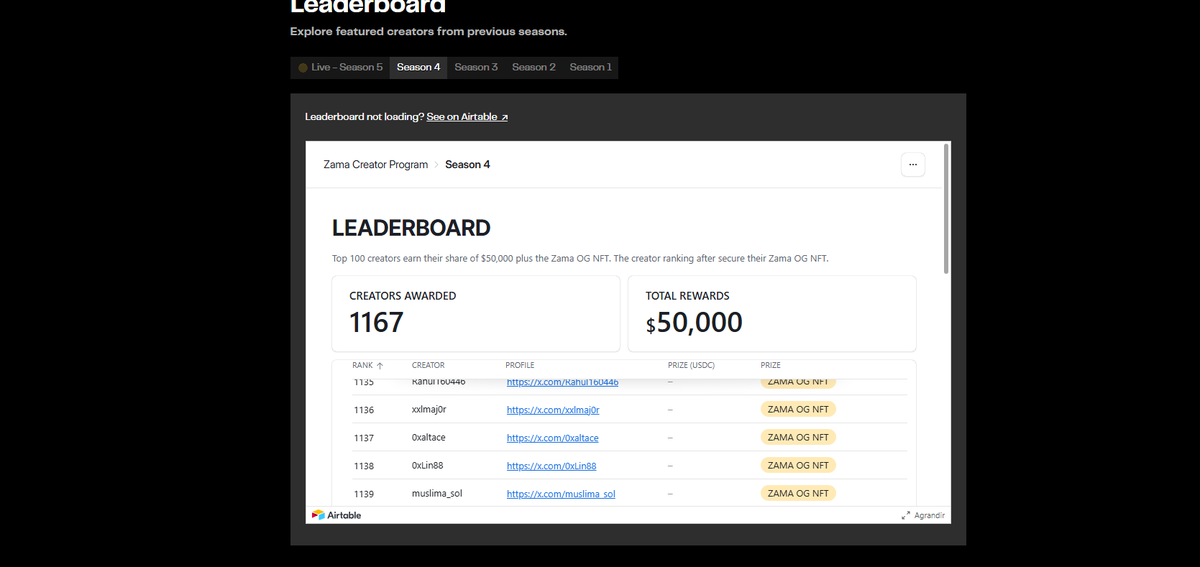Click ZAMA OG NFT badge for xxlmaj0r
The width and height of the screenshot is (1200, 567).
[x=798, y=409]
